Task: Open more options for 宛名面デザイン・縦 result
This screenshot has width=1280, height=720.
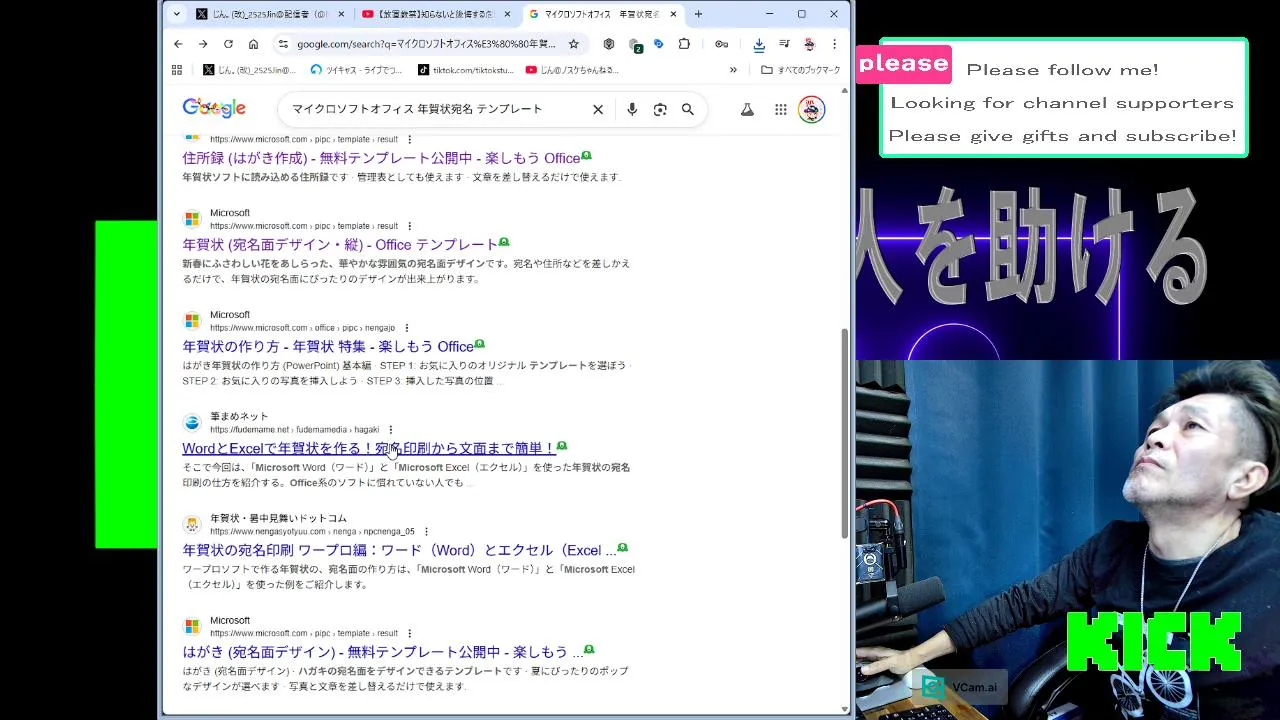Action: (409, 226)
